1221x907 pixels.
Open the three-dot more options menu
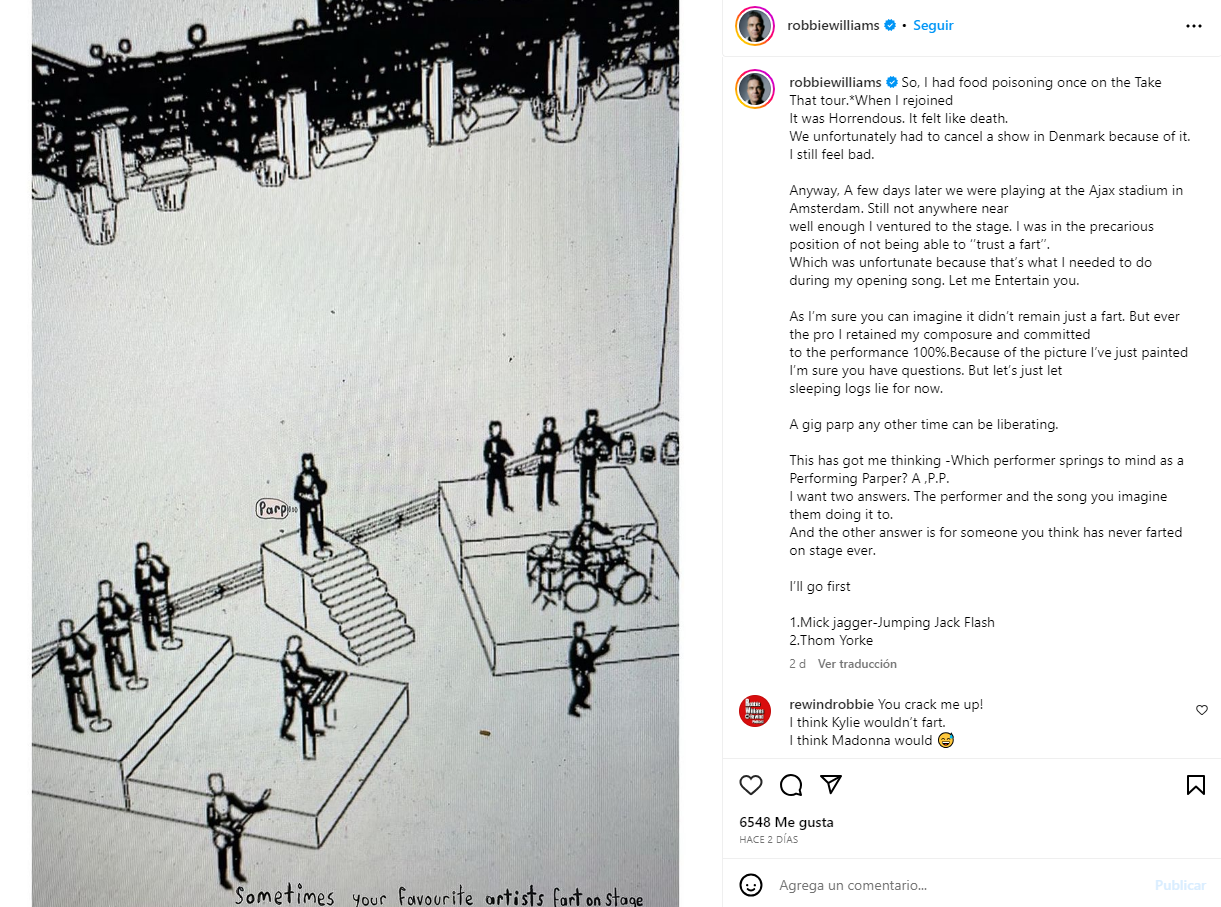click(1194, 26)
